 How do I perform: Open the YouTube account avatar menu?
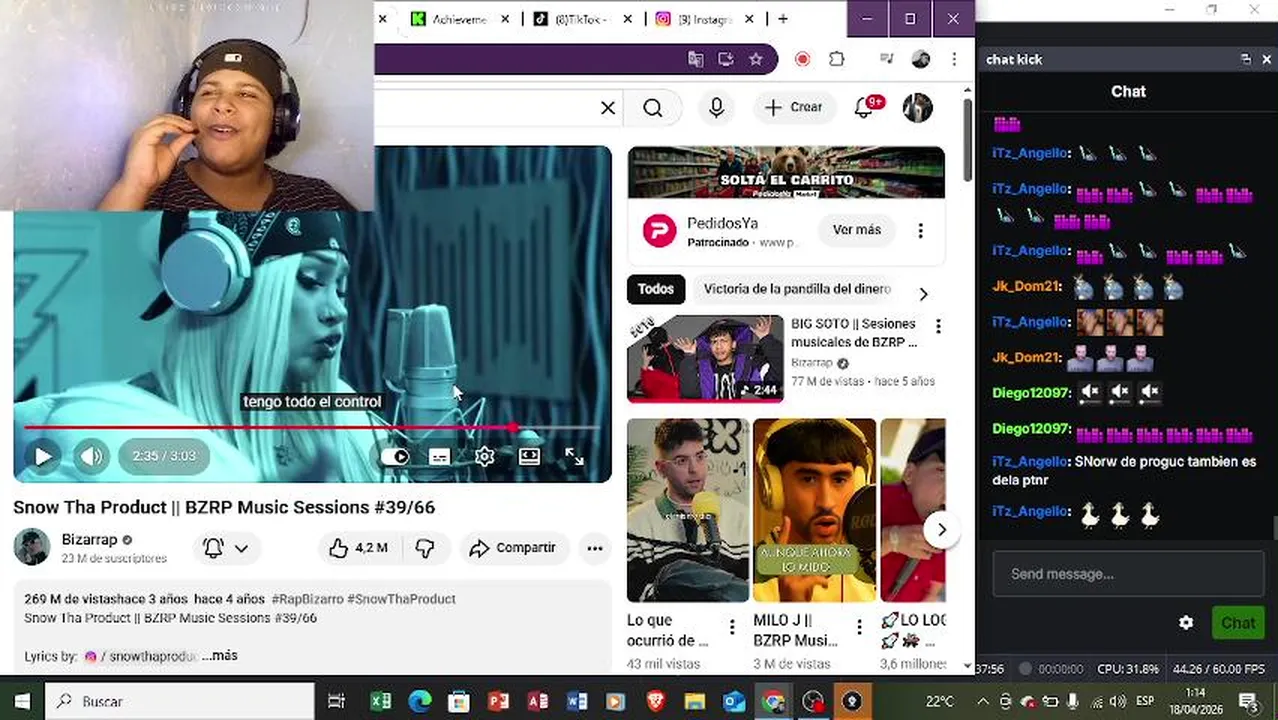917,108
